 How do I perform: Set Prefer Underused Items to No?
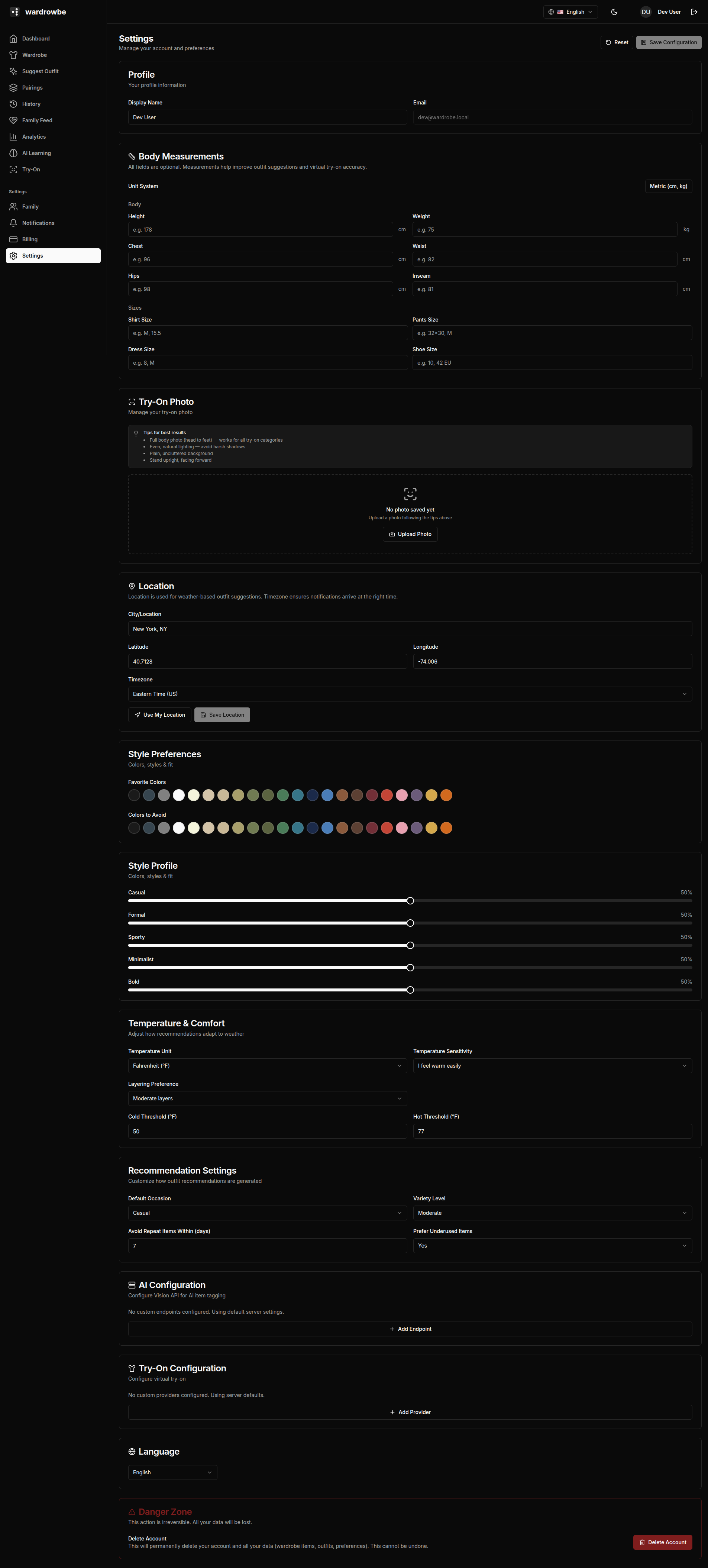pyautogui.click(x=551, y=1245)
